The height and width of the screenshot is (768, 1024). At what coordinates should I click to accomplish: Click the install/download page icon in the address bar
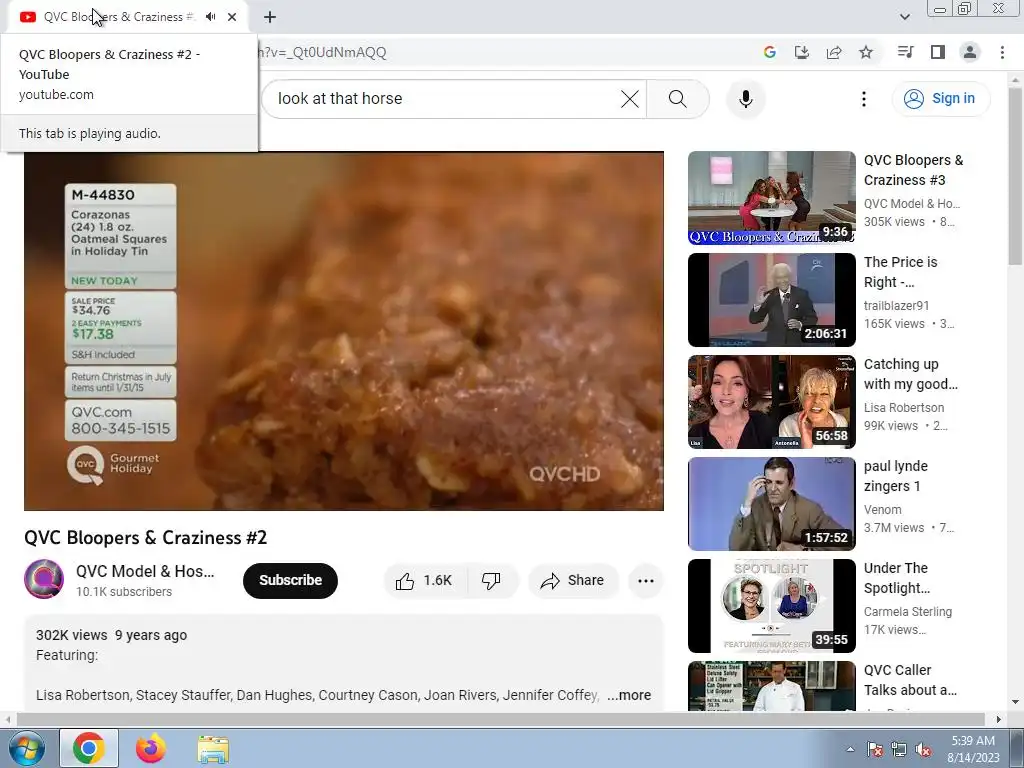point(802,52)
